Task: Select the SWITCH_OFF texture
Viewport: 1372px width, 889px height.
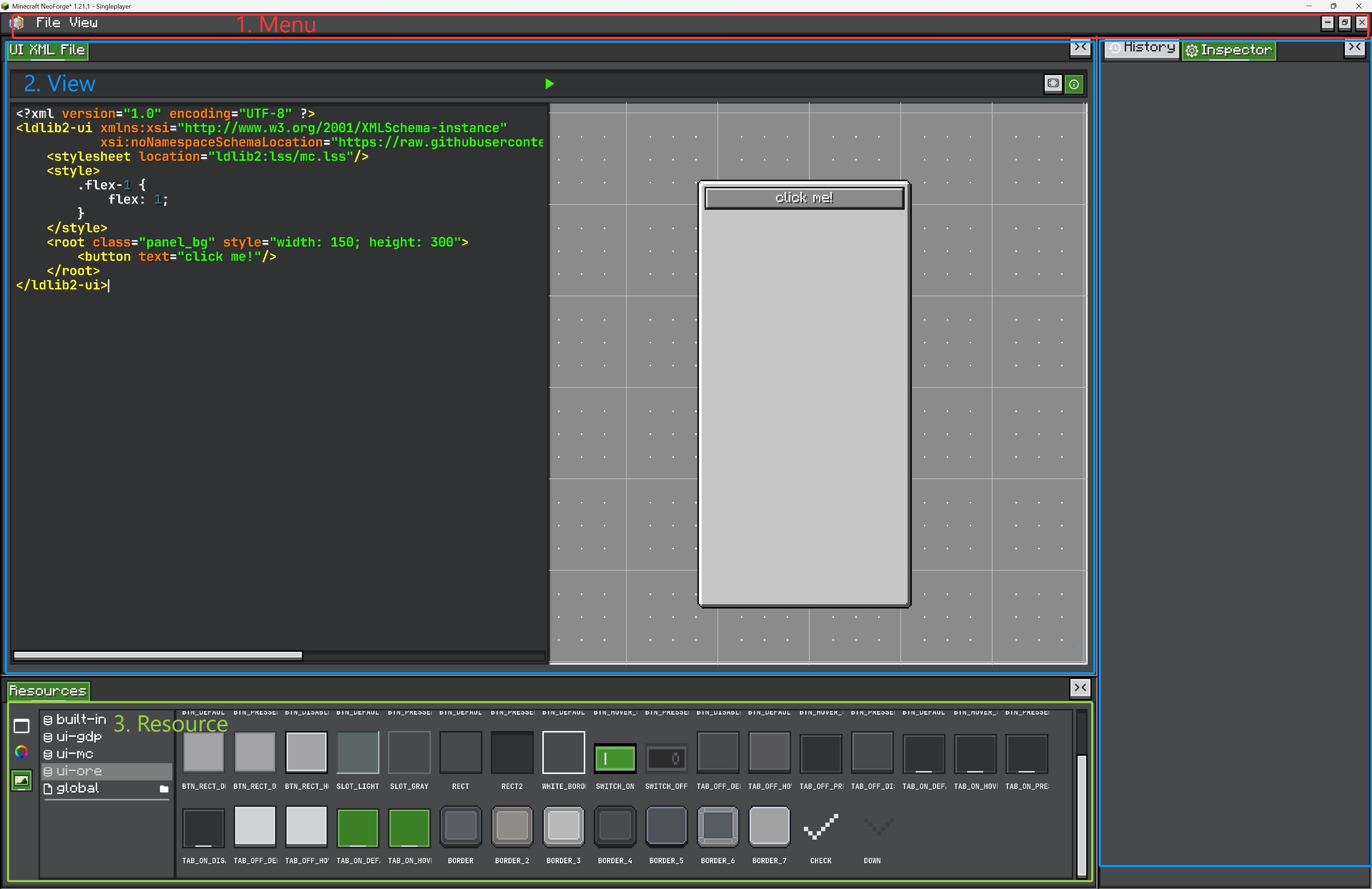Action: [666, 759]
